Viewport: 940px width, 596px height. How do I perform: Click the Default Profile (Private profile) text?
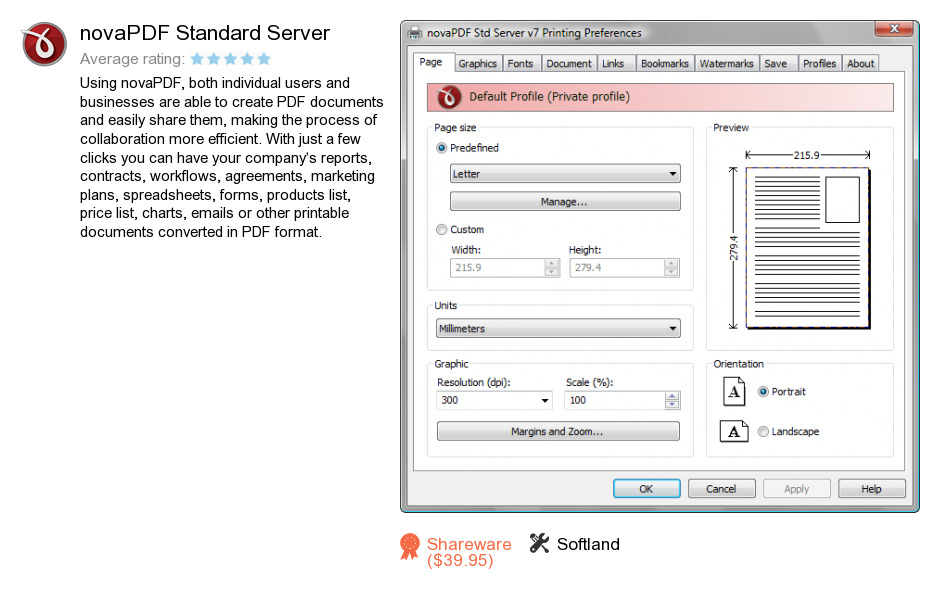tap(549, 97)
